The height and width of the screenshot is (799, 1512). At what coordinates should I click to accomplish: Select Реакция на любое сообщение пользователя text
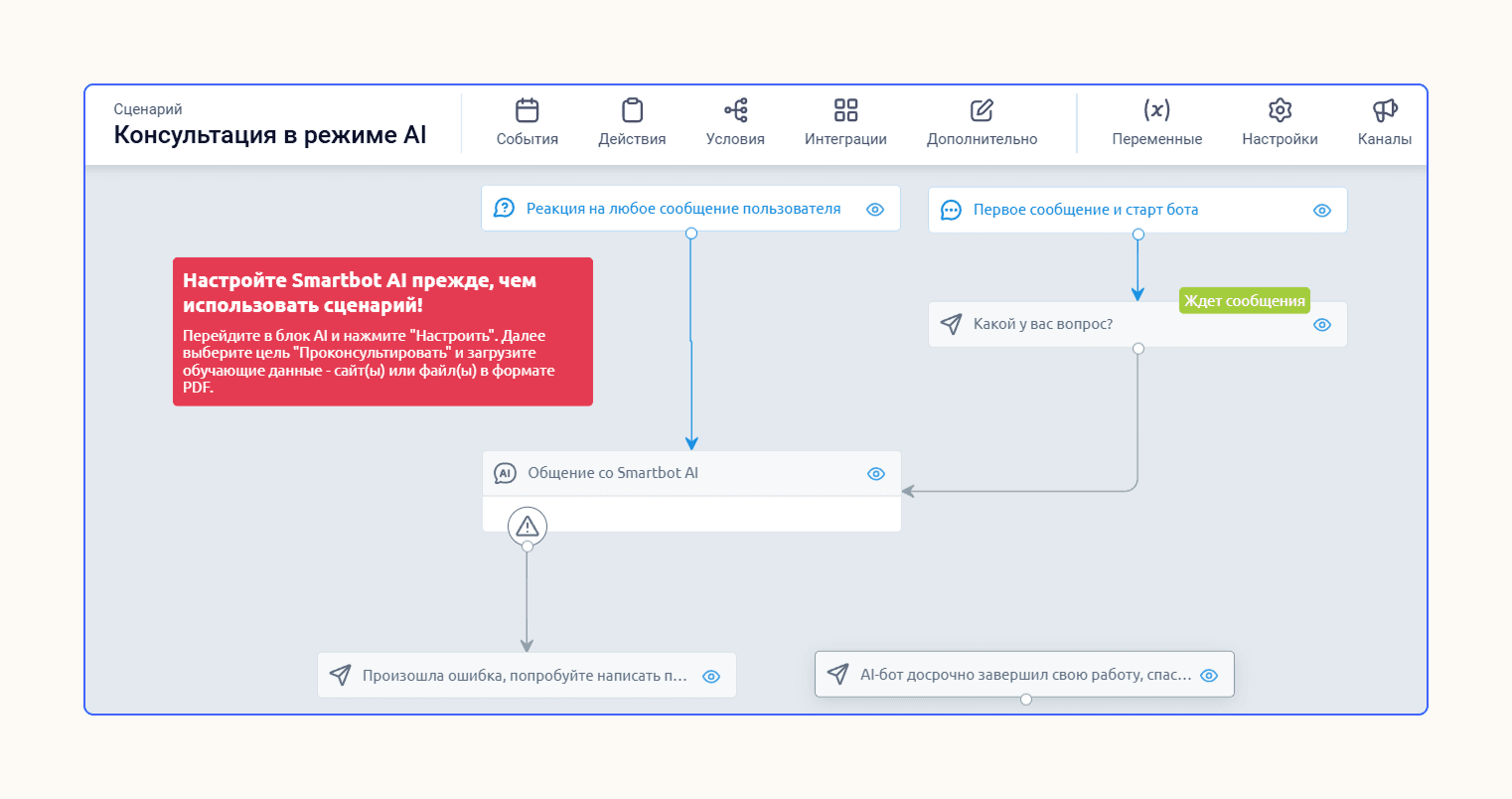pos(683,209)
